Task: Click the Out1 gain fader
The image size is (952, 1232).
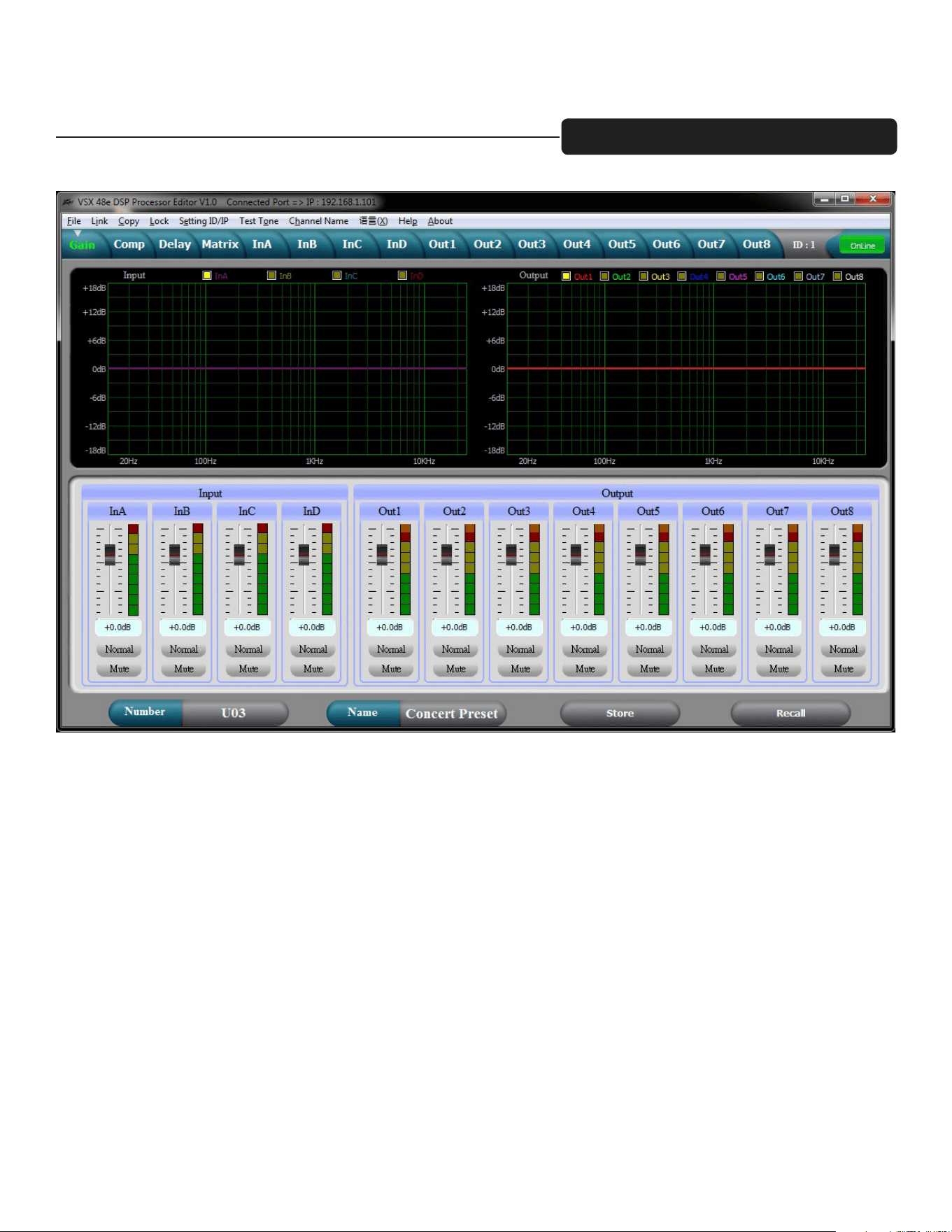Action: 382,555
